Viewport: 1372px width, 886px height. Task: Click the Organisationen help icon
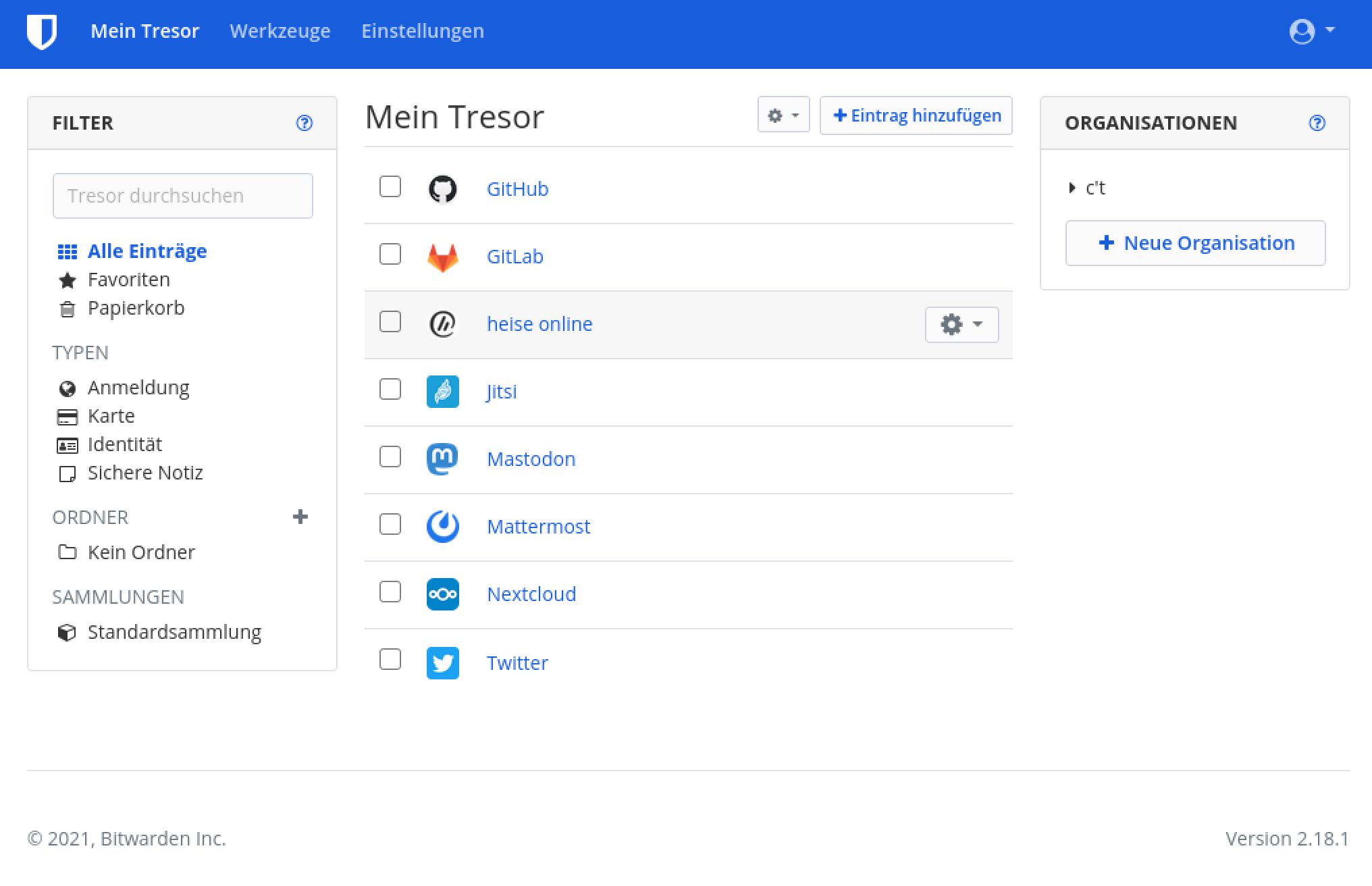tap(1317, 123)
